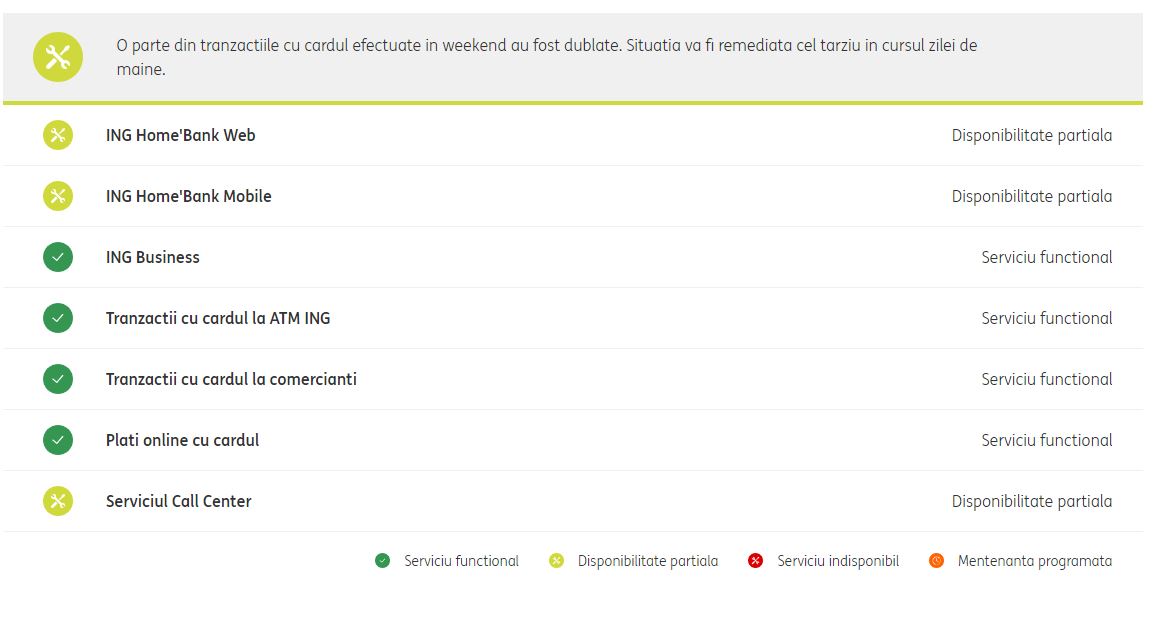This screenshot has width=1155, height=617.
Task: Click the wrench icon beside Serviciul Call Center
Action: [x=58, y=501]
